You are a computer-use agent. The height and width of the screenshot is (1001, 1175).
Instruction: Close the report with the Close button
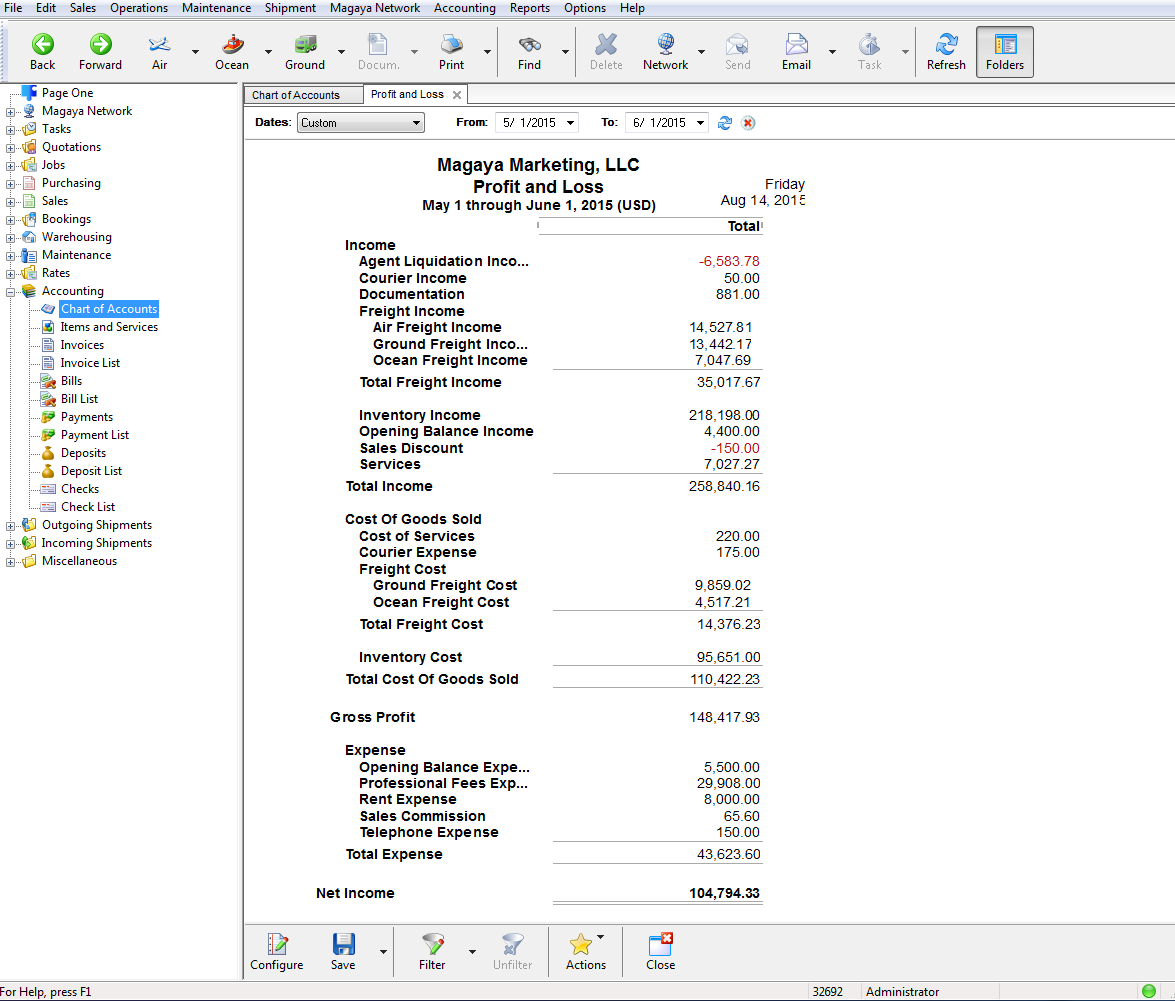[660, 952]
